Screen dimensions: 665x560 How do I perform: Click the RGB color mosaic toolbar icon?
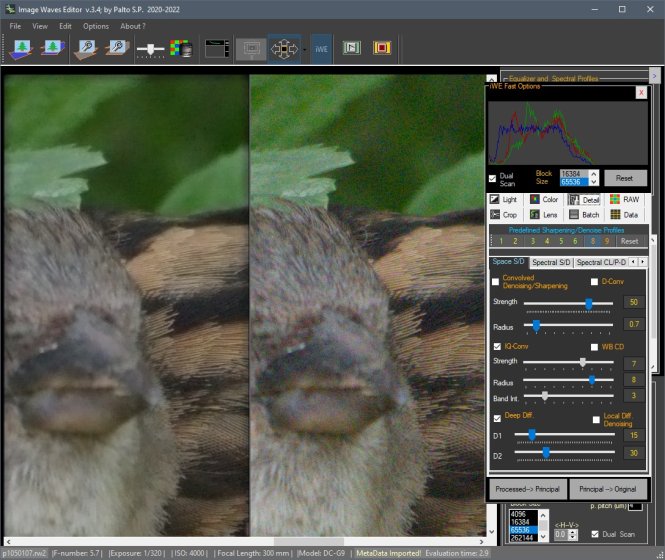pyautogui.click(x=181, y=49)
